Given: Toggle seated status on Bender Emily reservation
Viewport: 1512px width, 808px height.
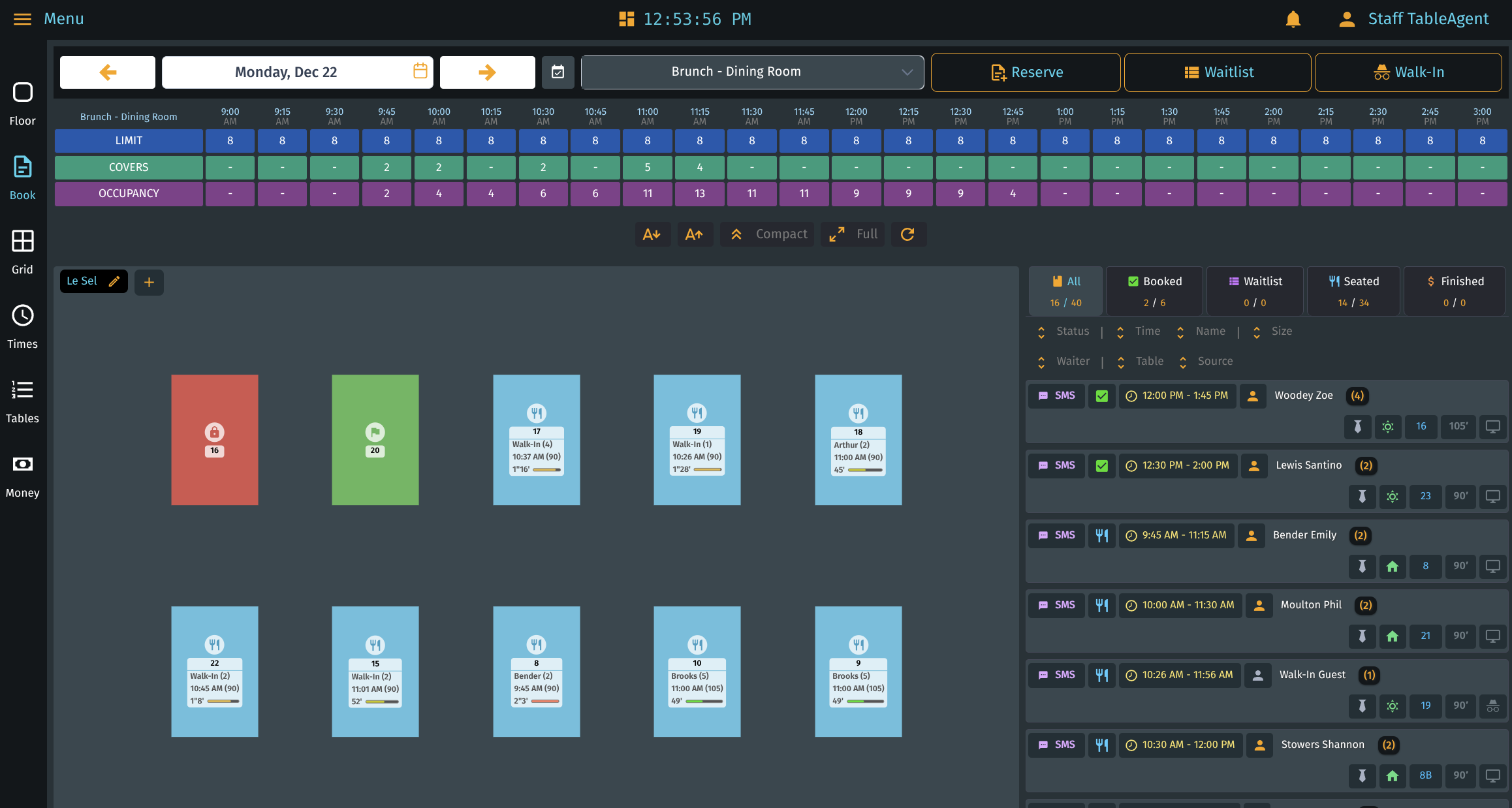Looking at the screenshot, I should coord(1102,535).
